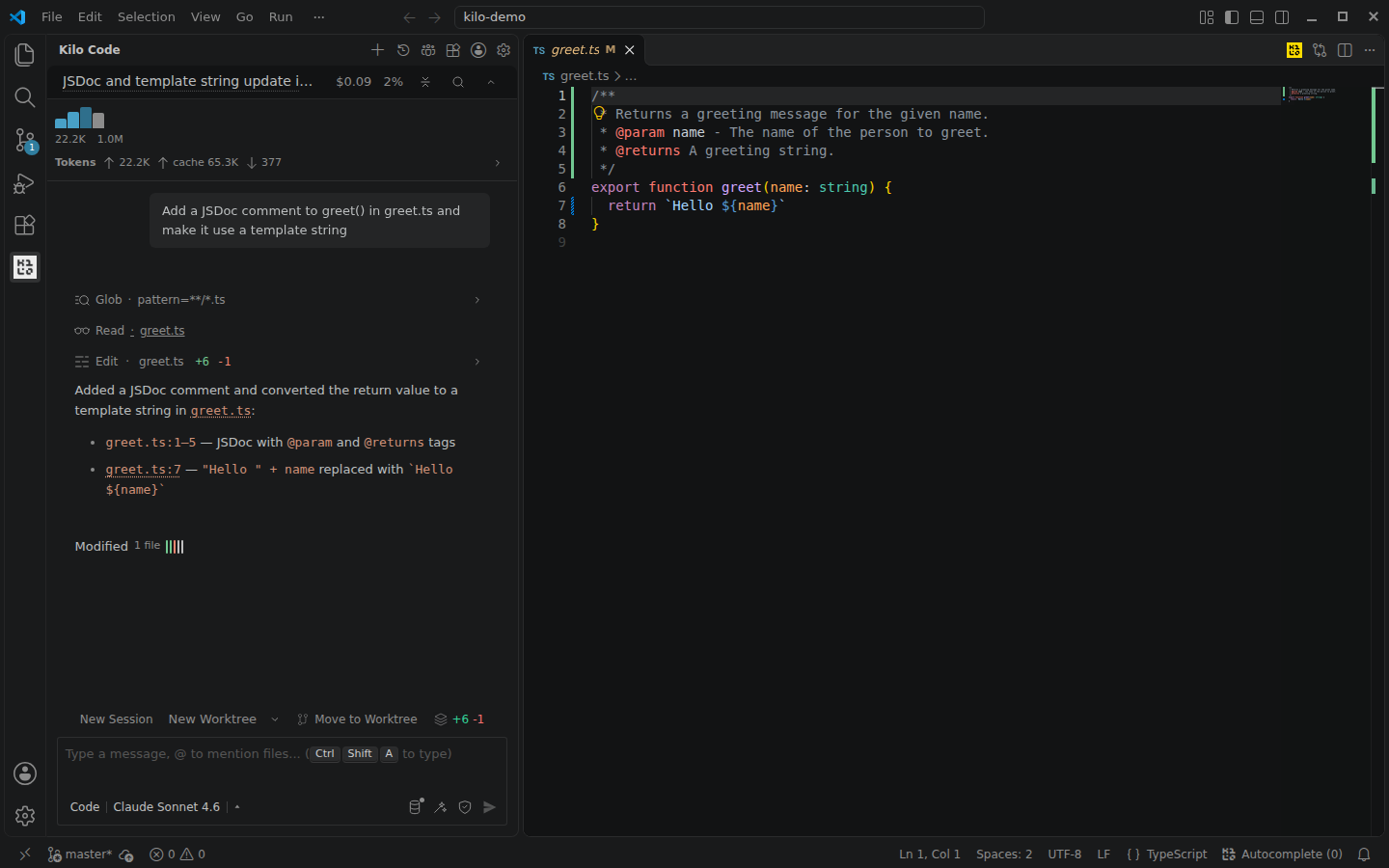The height and width of the screenshot is (868, 1389).
Task: Open the Kilo Code agents icon
Action: [x=428, y=50]
